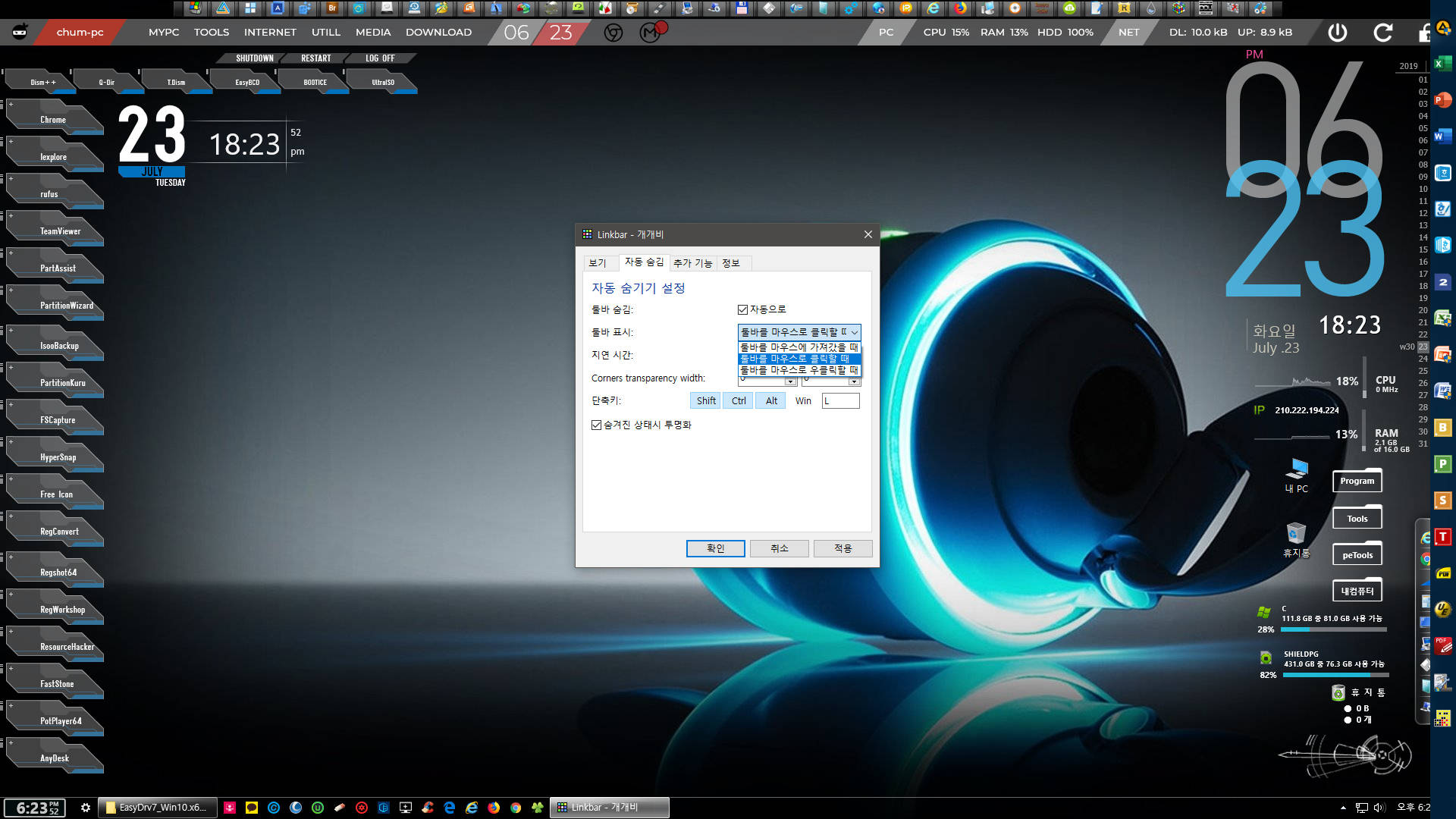The width and height of the screenshot is (1456, 819).
Task: Toggle the Win hotkey modifier
Action: [x=803, y=400]
